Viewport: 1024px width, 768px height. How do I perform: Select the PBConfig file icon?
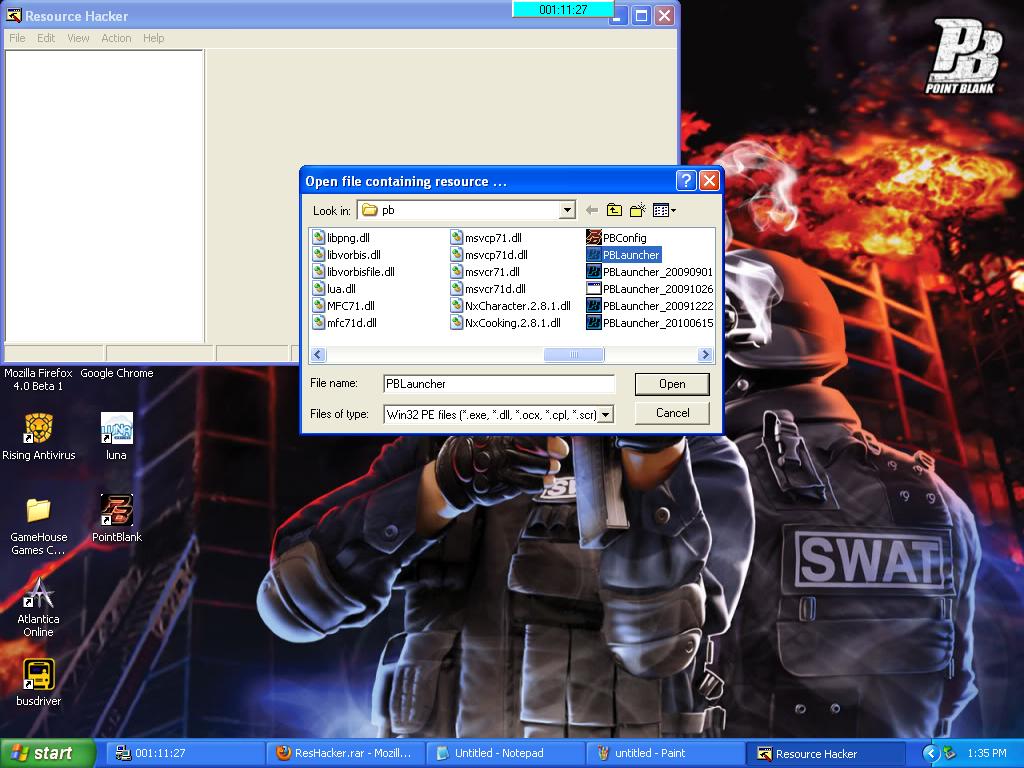click(593, 238)
